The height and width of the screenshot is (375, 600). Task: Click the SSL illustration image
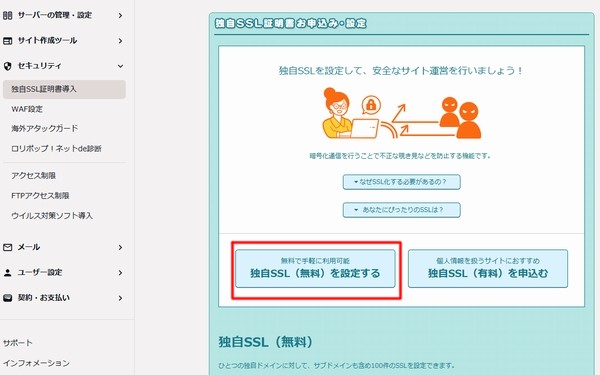(401, 113)
